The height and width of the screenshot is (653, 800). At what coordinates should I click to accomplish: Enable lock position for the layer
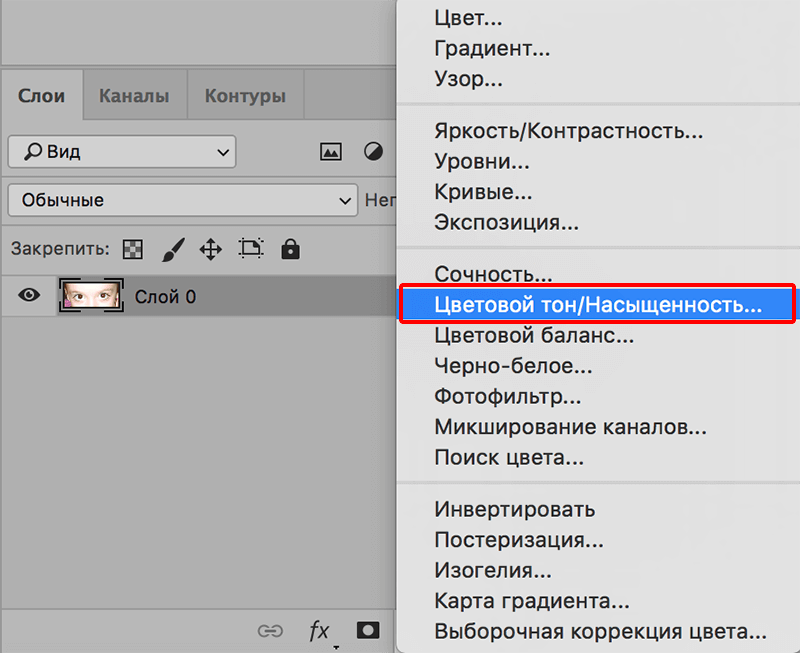tap(210, 249)
